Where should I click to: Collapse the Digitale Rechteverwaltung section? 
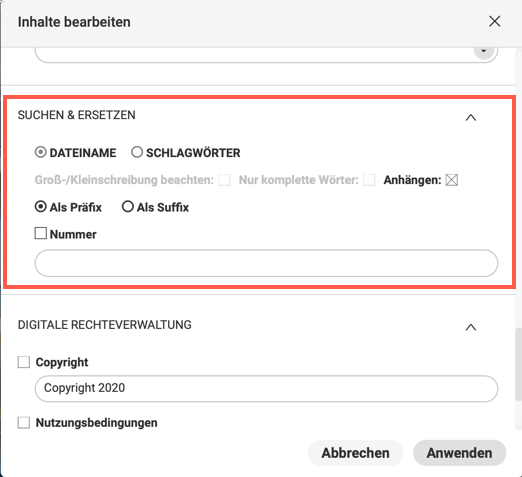tap(471, 327)
